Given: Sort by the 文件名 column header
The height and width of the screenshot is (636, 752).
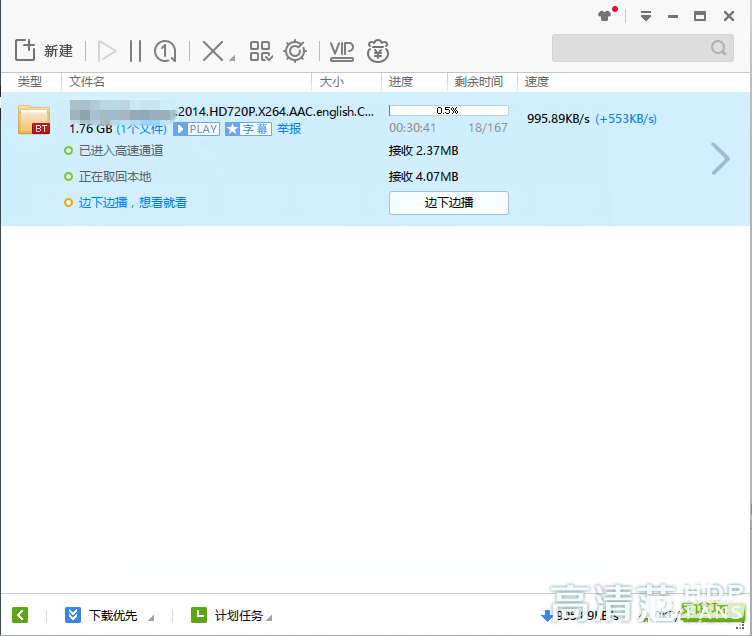Looking at the screenshot, I should (x=87, y=82).
